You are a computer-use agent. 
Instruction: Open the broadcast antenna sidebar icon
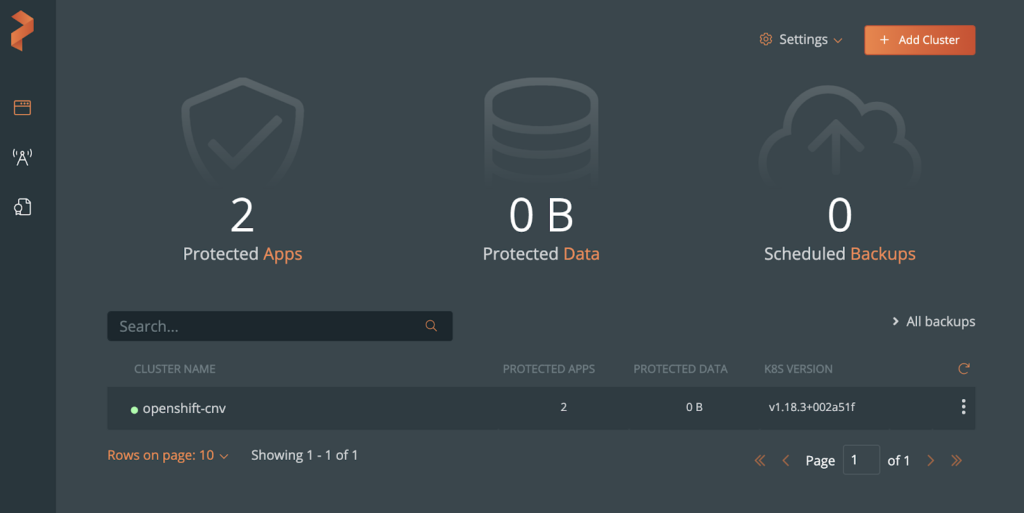(22, 157)
